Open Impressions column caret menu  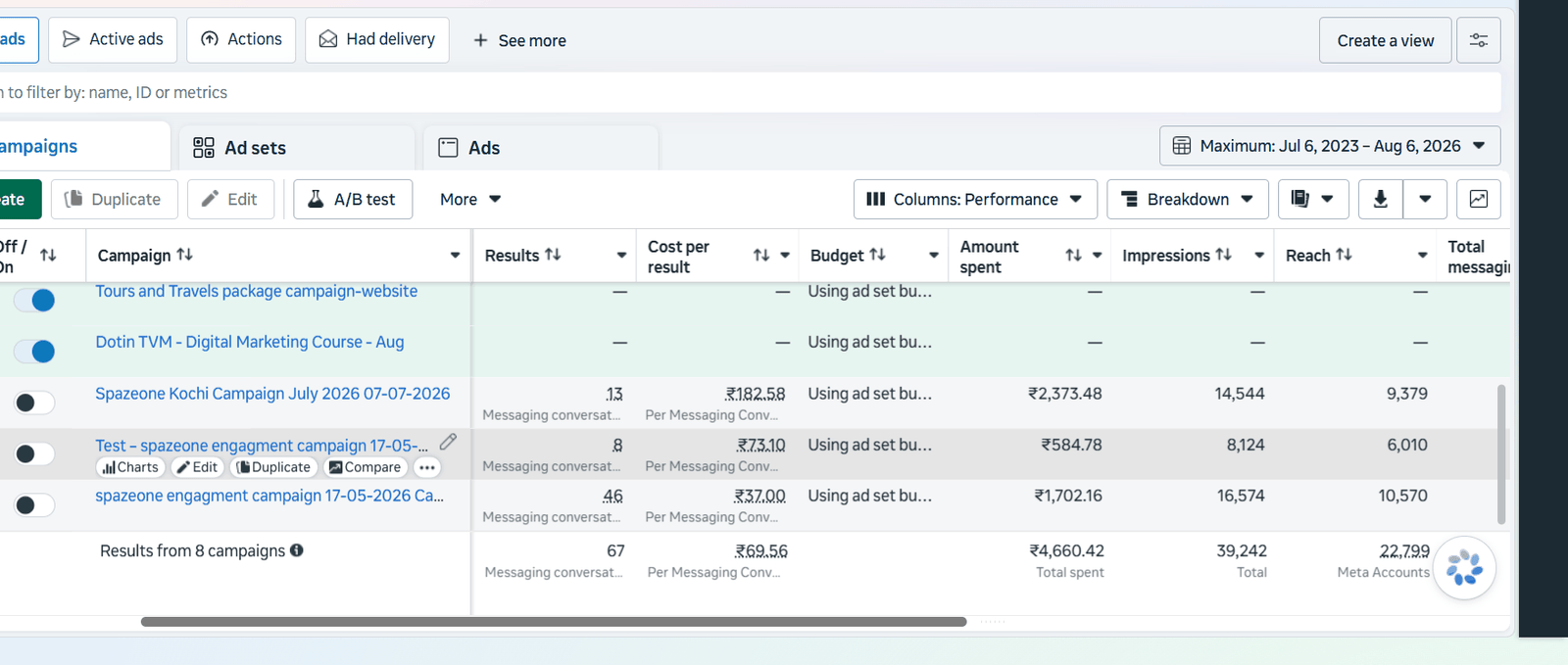[1259, 256]
